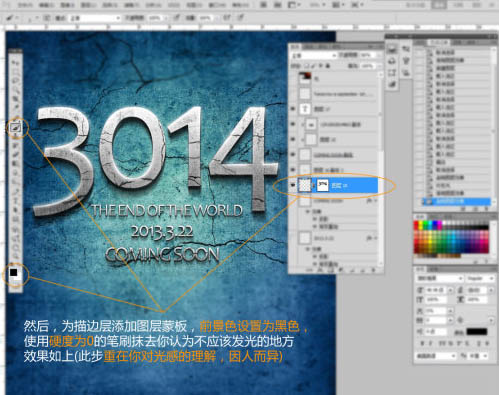Toggle visibility of layer with white T-mark thumbnail
The height and width of the screenshot is (395, 499).
click(293, 109)
